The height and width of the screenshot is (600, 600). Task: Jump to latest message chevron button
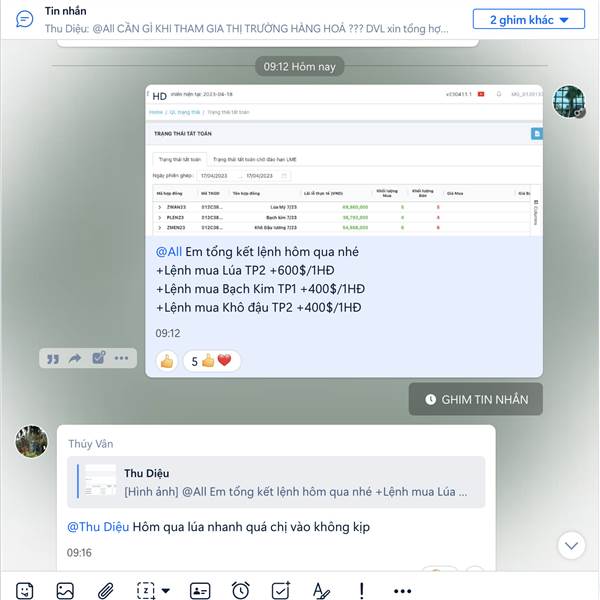pyautogui.click(x=571, y=546)
